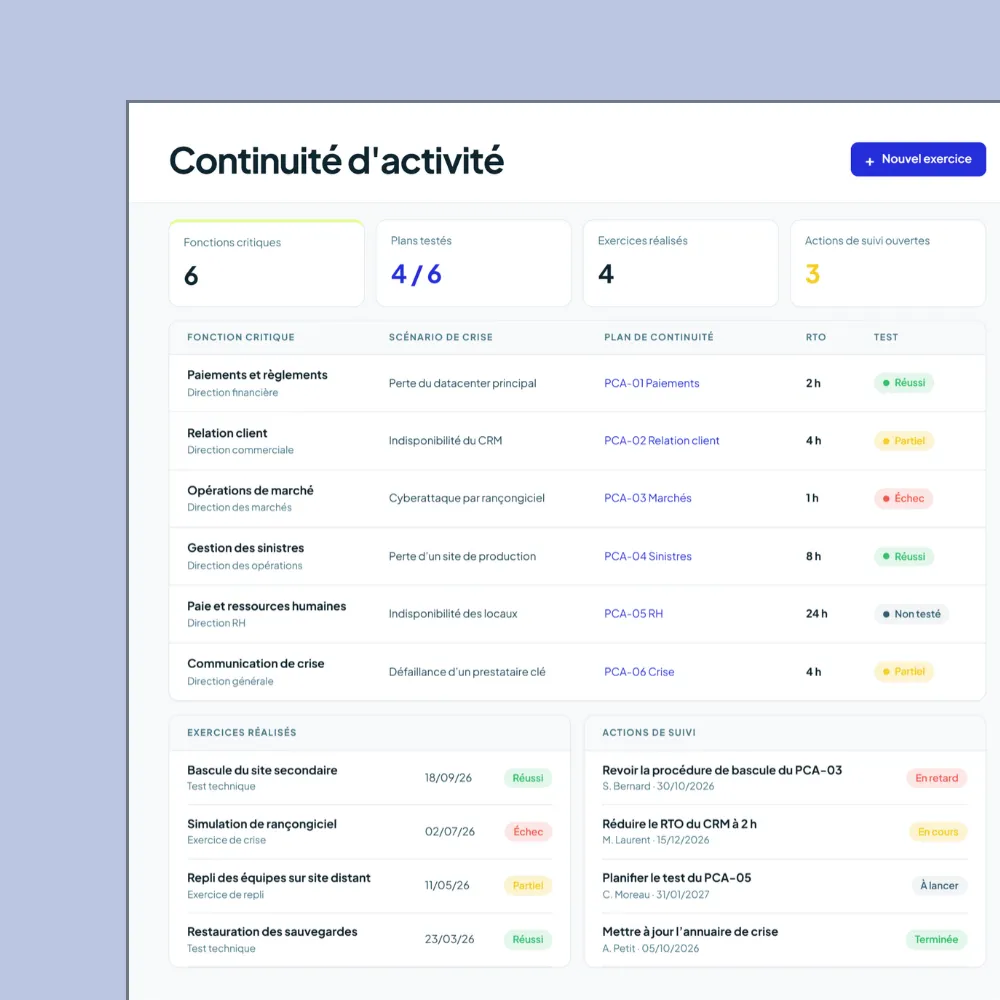Click the Réussi badge for Gestion des sinistres
Image resolution: width=1000 pixels, height=1000 pixels.
[904, 556]
